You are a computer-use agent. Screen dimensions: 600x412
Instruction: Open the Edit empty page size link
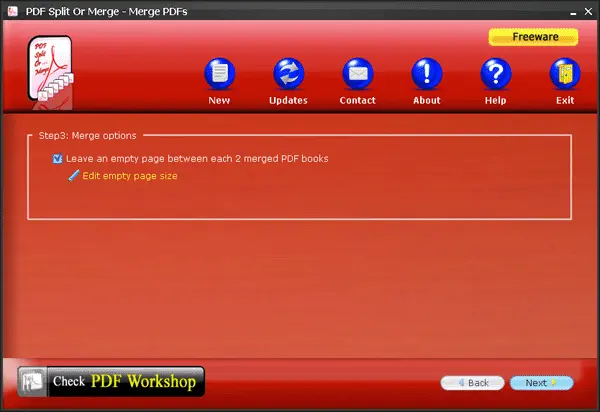(x=130, y=176)
